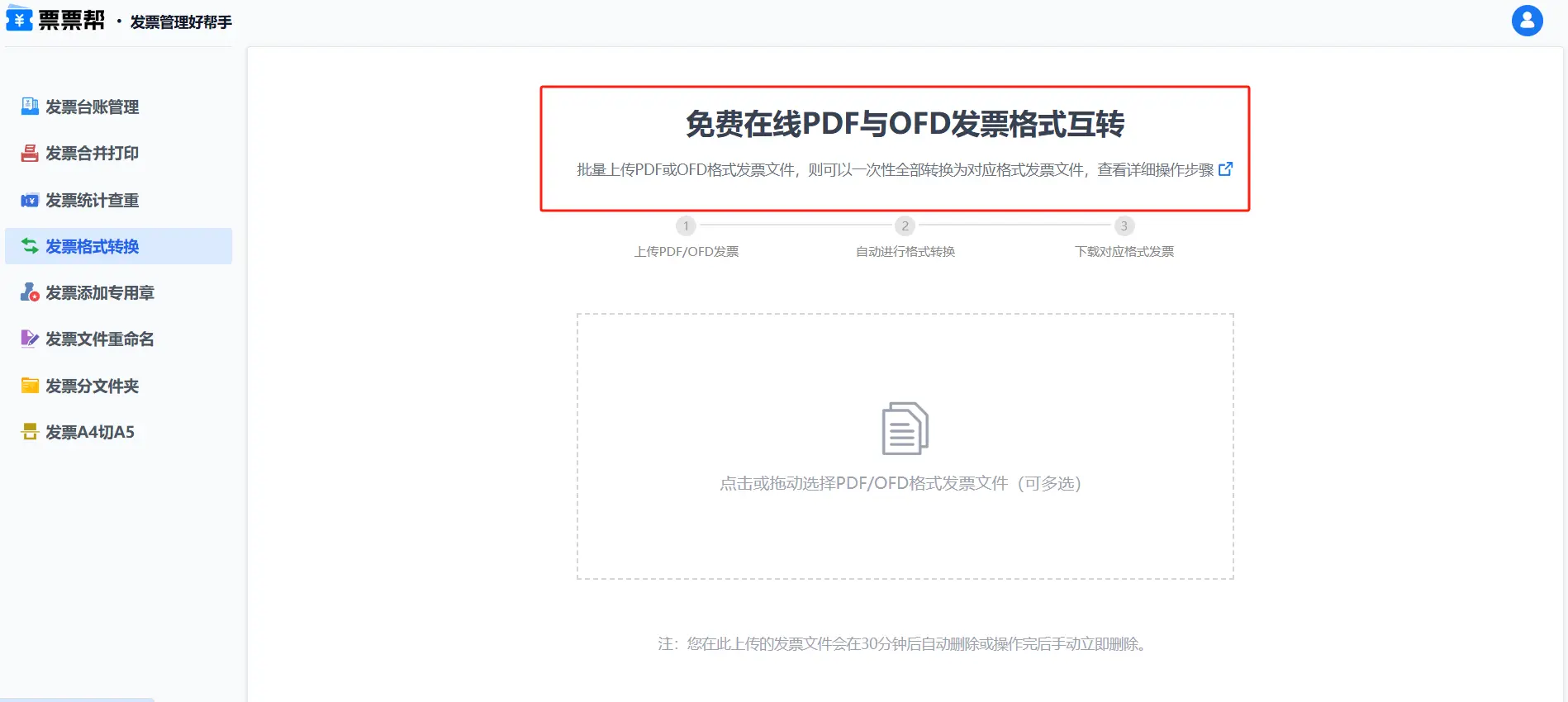Click the 发票A4切A5 sidebar icon
The height and width of the screenshot is (702, 1568).
(30, 432)
